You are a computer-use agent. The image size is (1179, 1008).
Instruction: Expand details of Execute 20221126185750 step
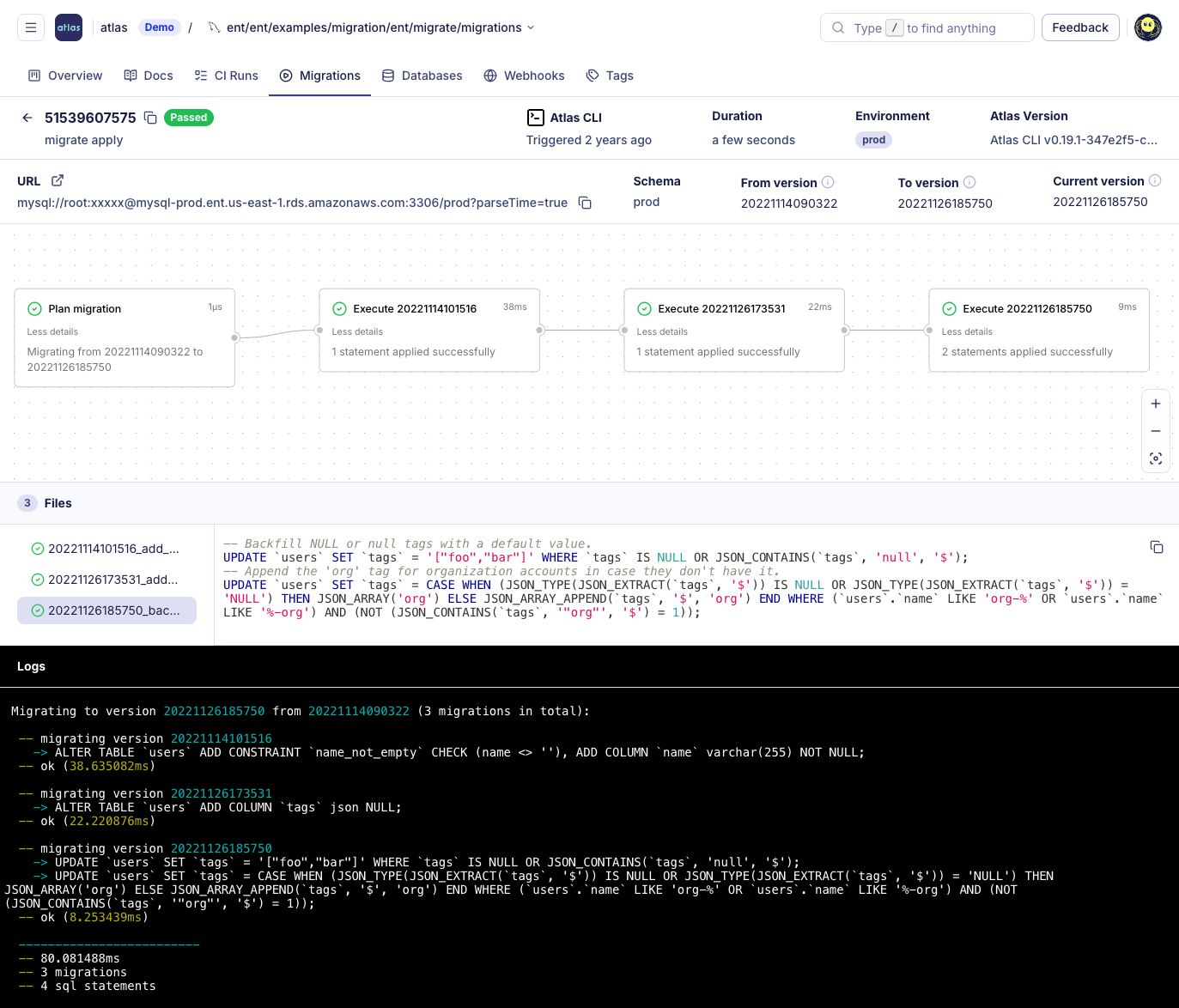[x=967, y=331]
